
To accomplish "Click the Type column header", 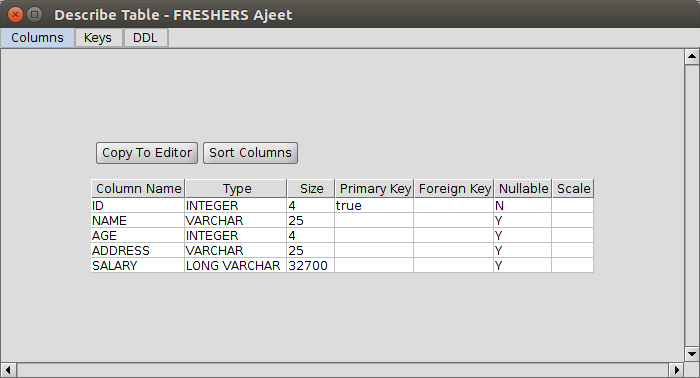I will [x=236, y=189].
